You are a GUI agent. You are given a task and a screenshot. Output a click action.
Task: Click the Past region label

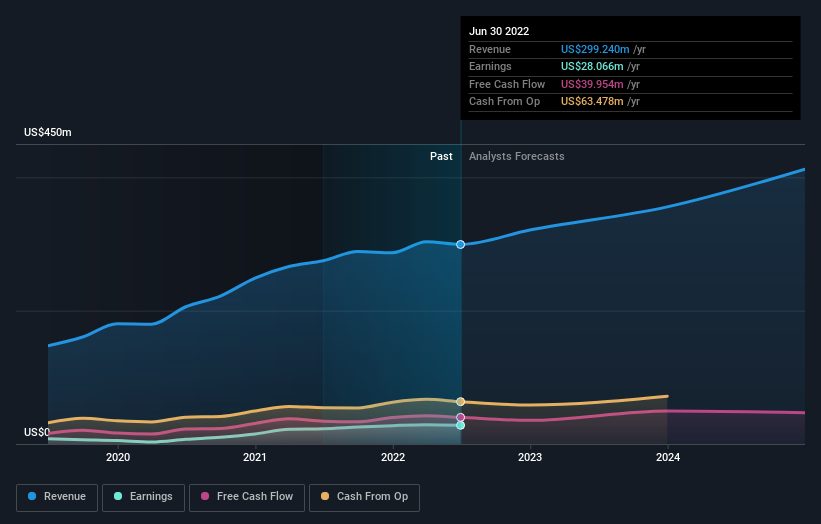pos(441,156)
